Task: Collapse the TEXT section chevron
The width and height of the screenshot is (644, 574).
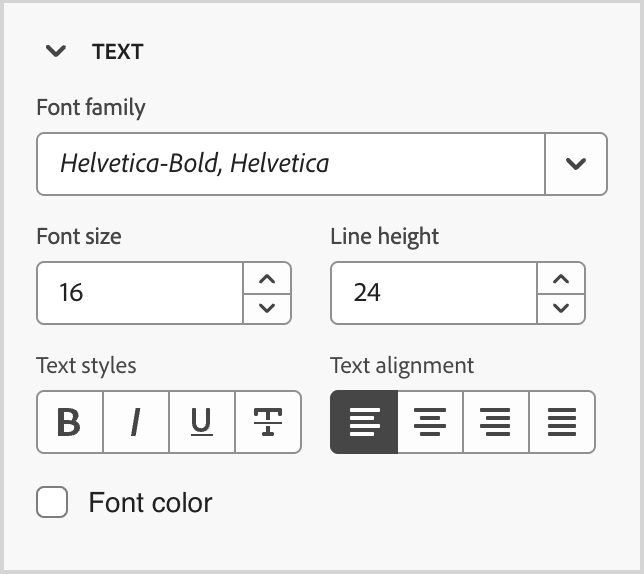Action: [56, 52]
